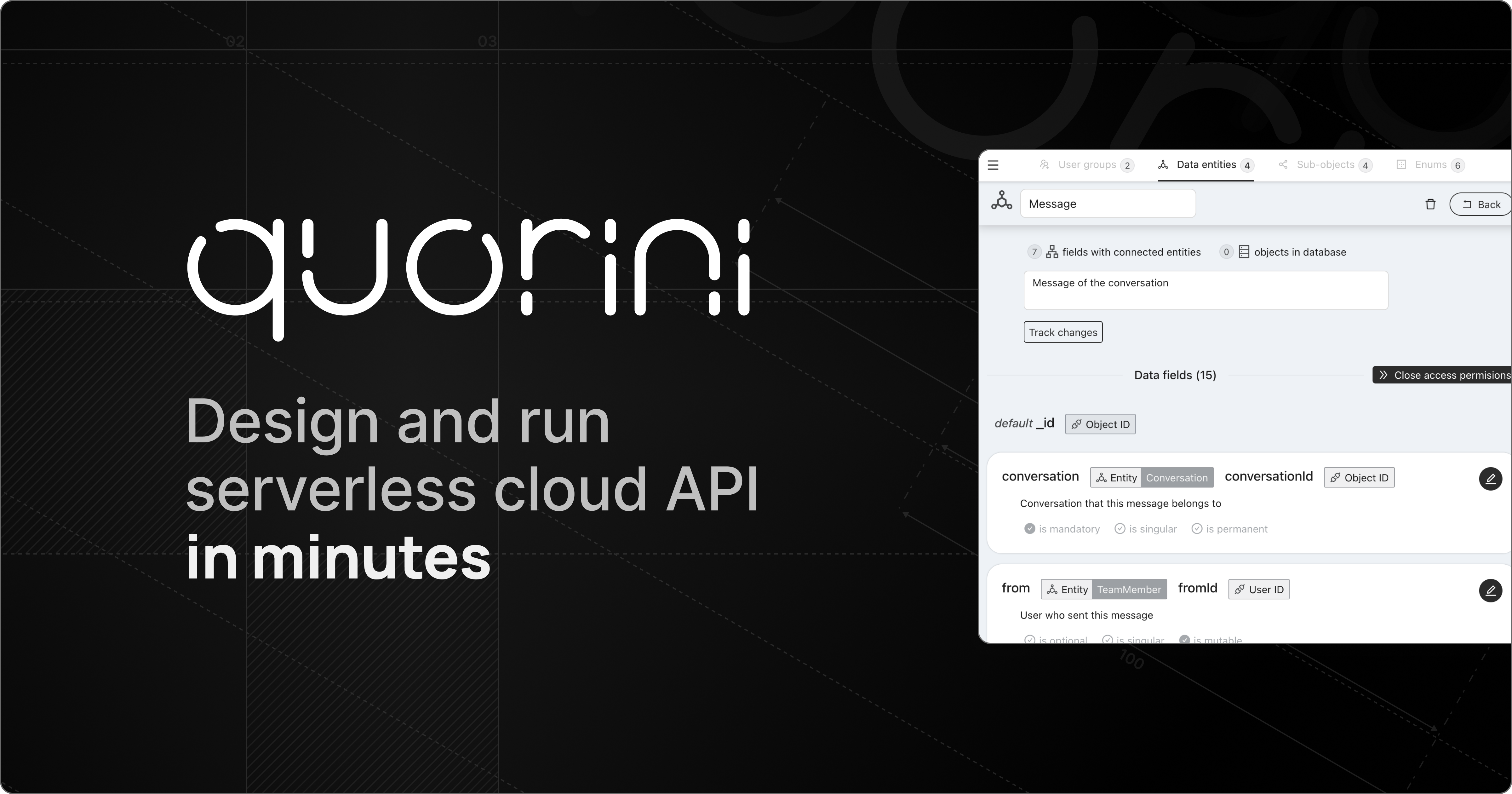Open the hamburger menu icon
1512x794 pixels.
tap(993, 165)
